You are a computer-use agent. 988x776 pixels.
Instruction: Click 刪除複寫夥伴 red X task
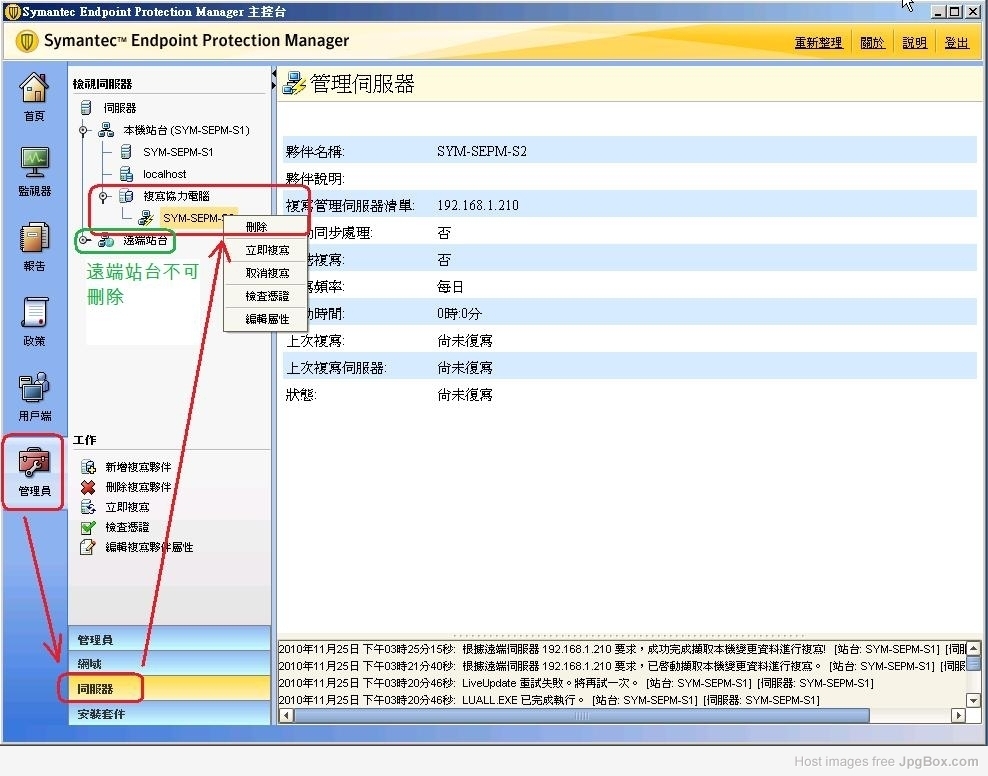click(88, 487)
